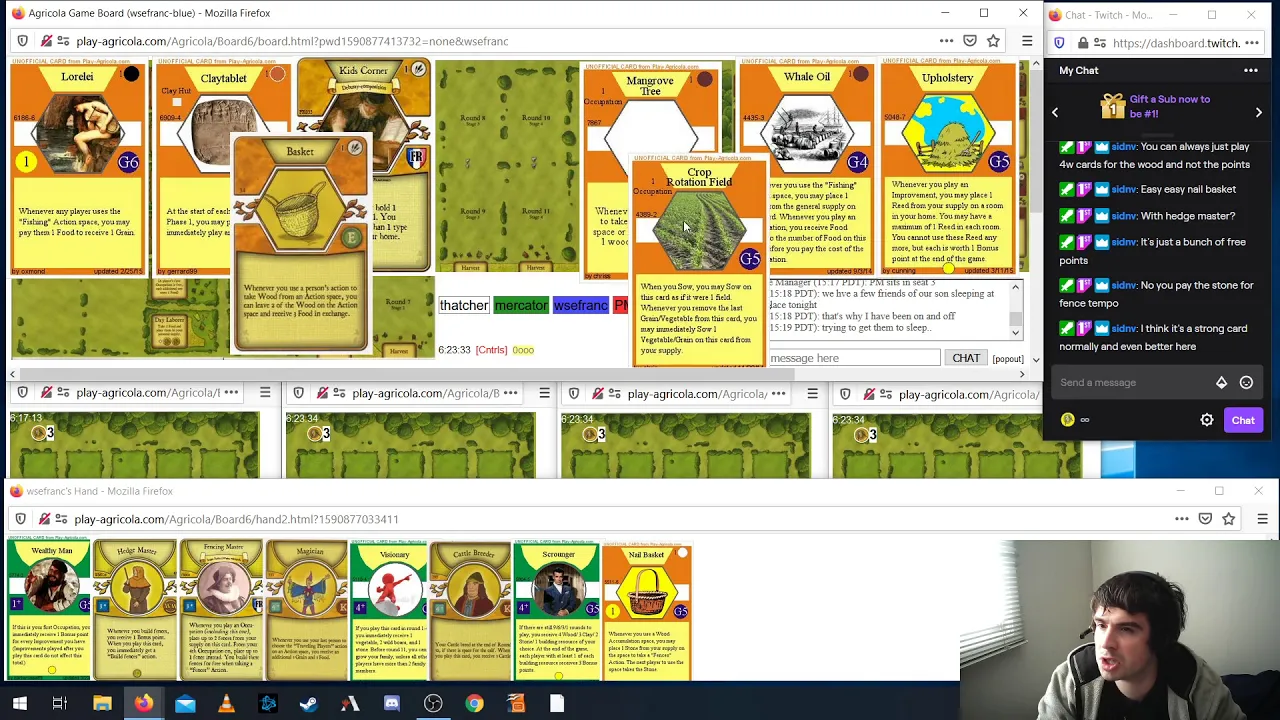Select the Upholstery card

(947, 168)
